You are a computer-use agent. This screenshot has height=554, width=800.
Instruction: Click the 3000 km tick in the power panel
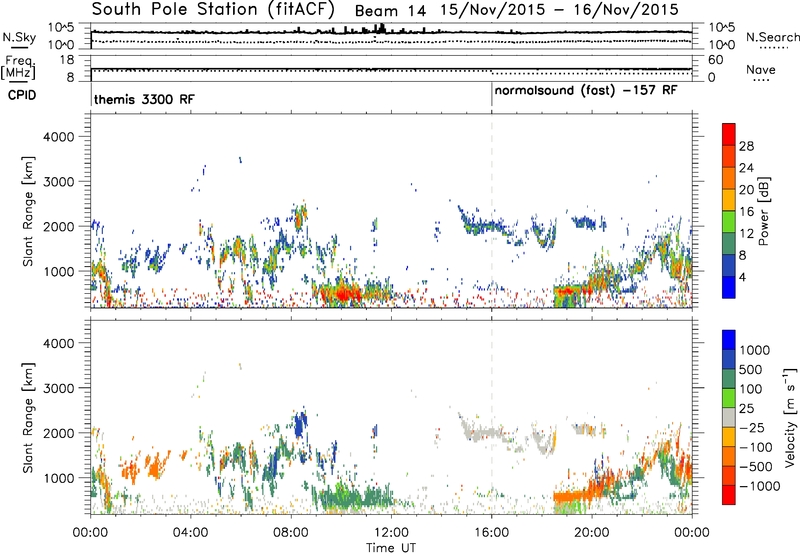pyautogui.click(x=59, y=182)
